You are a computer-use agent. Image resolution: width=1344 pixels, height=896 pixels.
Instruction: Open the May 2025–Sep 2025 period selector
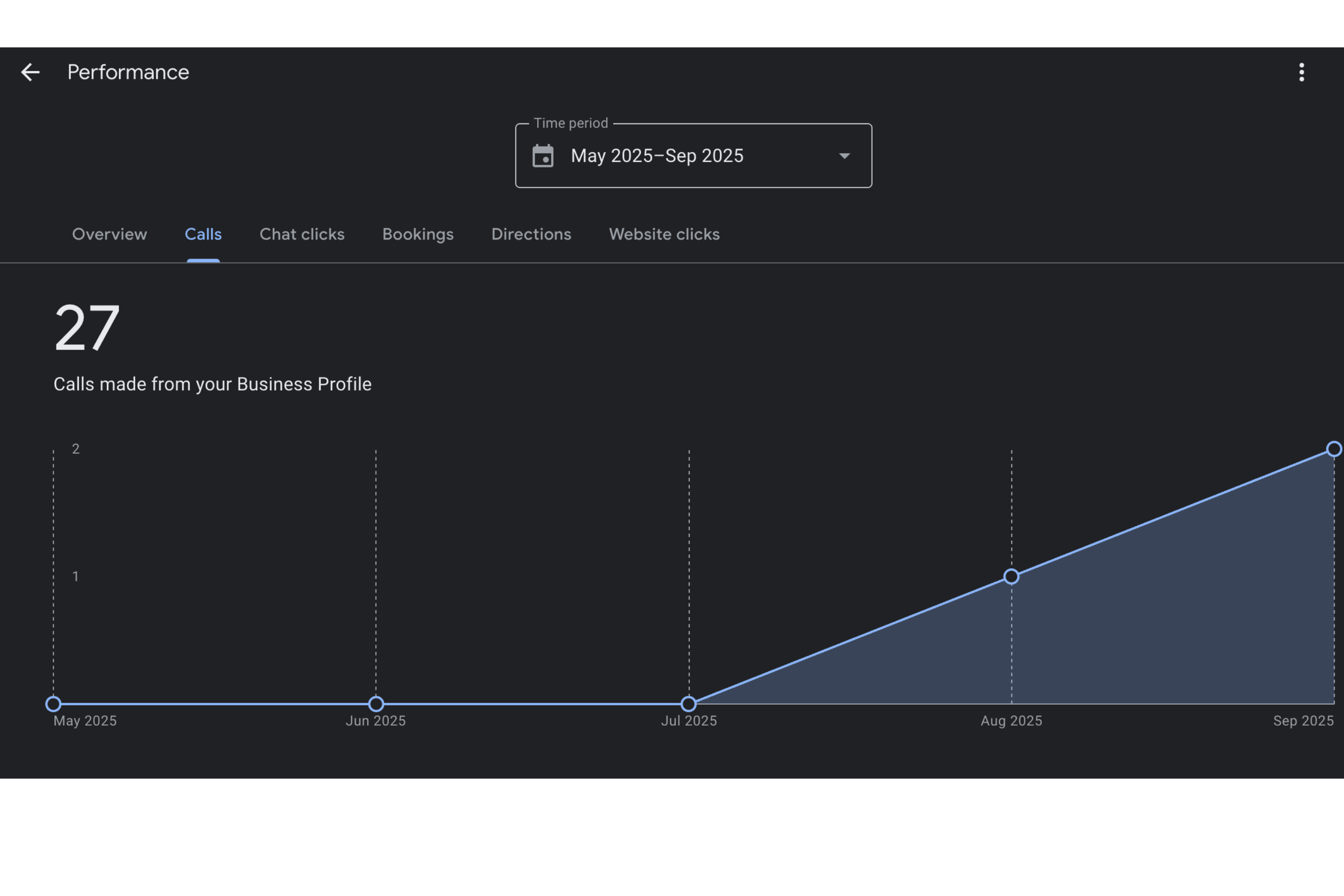tap(657, 155)
